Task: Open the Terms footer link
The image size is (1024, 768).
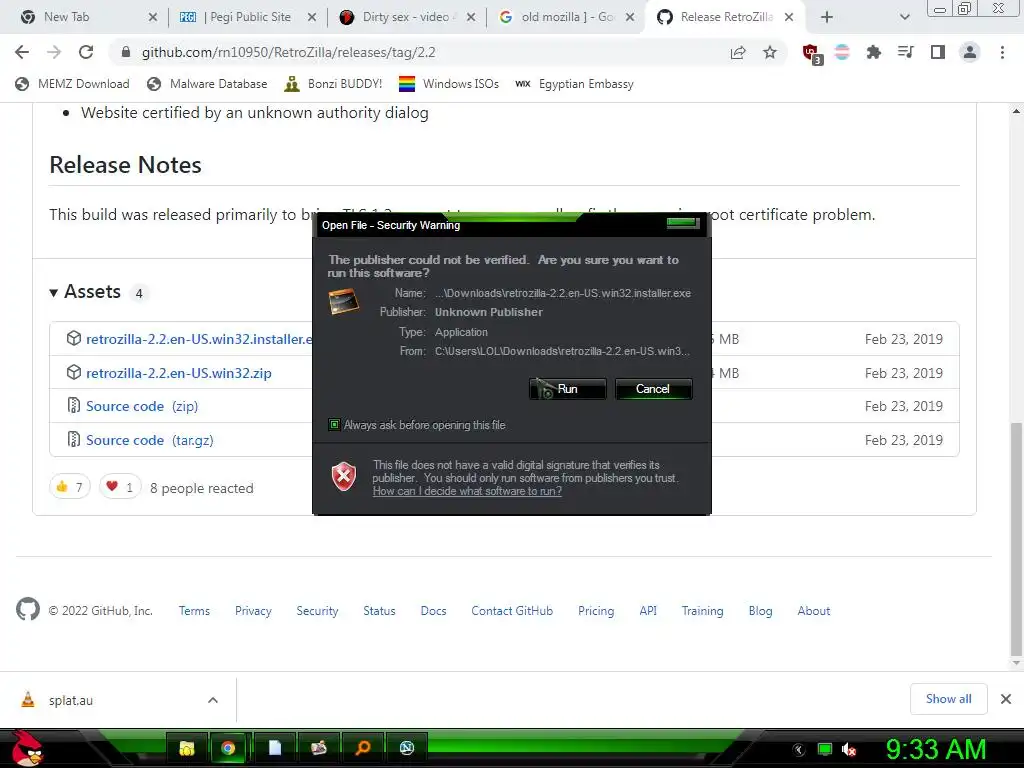Action: point(194,611)
